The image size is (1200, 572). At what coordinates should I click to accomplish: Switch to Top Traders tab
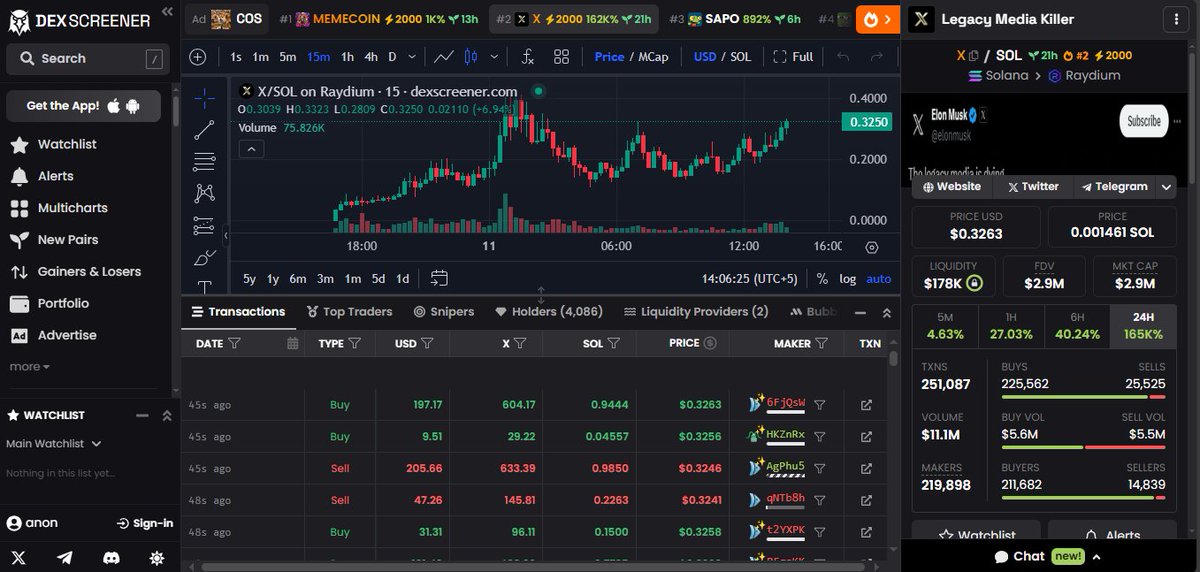(x=349, y=312)
